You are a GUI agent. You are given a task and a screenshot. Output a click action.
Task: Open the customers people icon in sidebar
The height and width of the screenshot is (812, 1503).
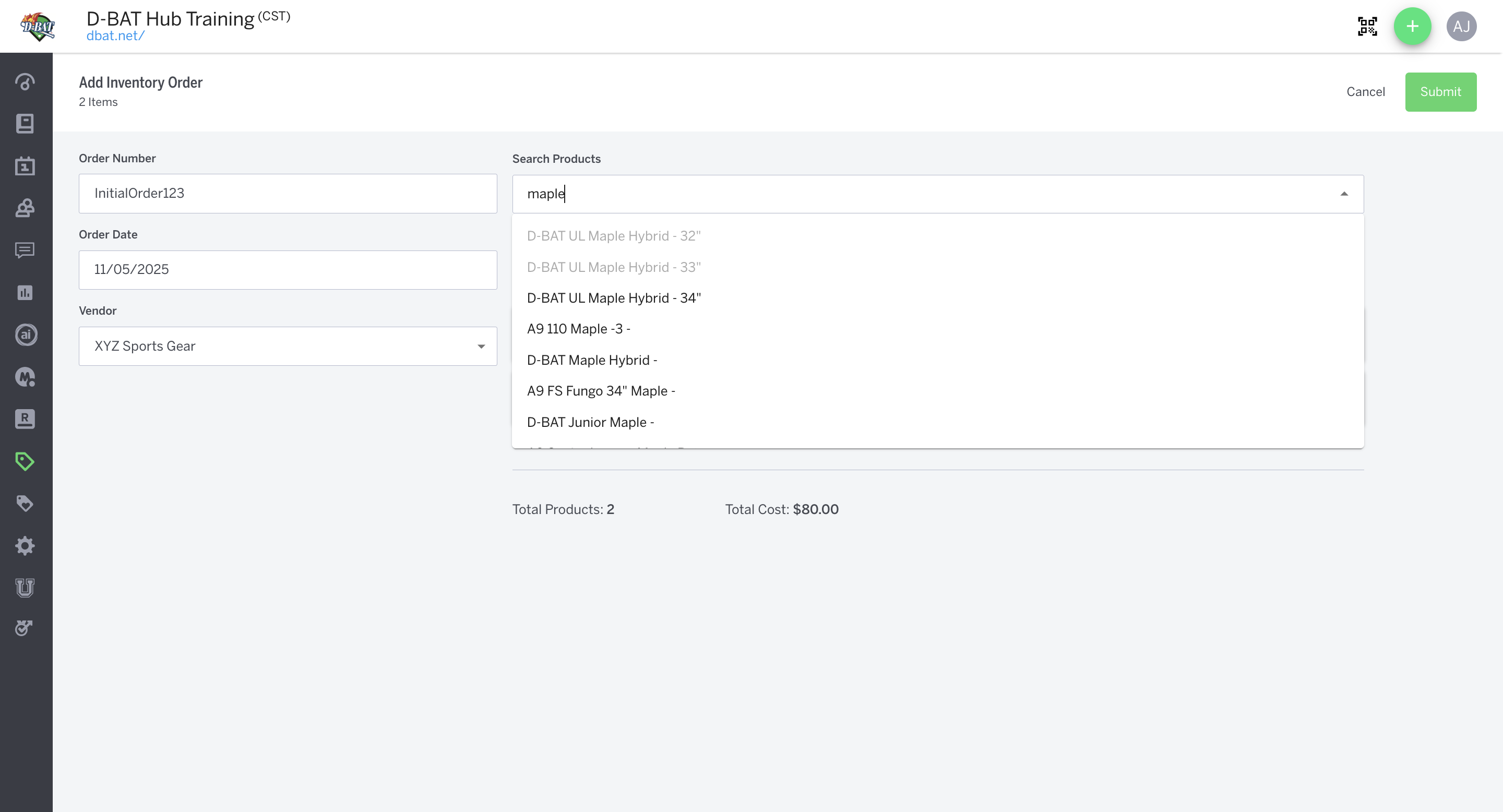[x=25, y=208]
